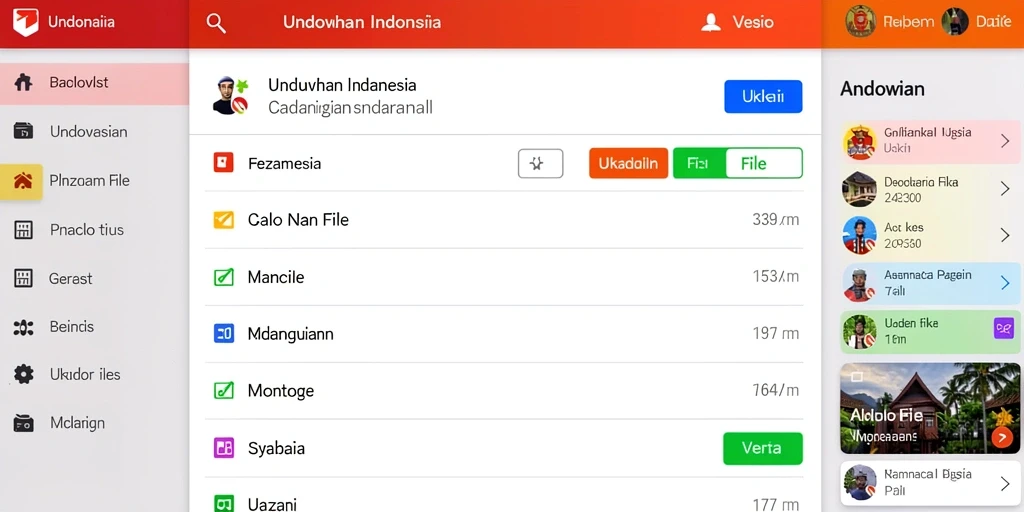Click the yellow house icon beside Plnzoam File
The height and width of the screenshot is (512, 1024).
click(x=22, y=181)
